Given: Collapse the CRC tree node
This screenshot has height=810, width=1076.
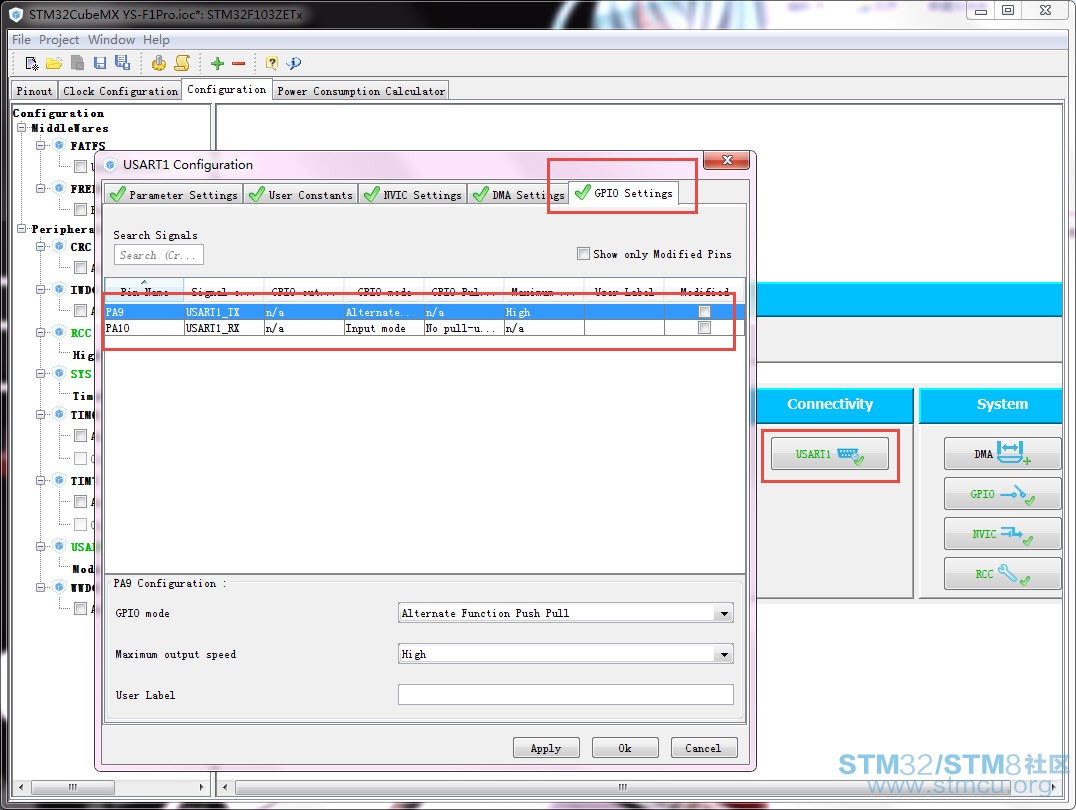Looking at the screenshot, I should click(x=40, y=246).
